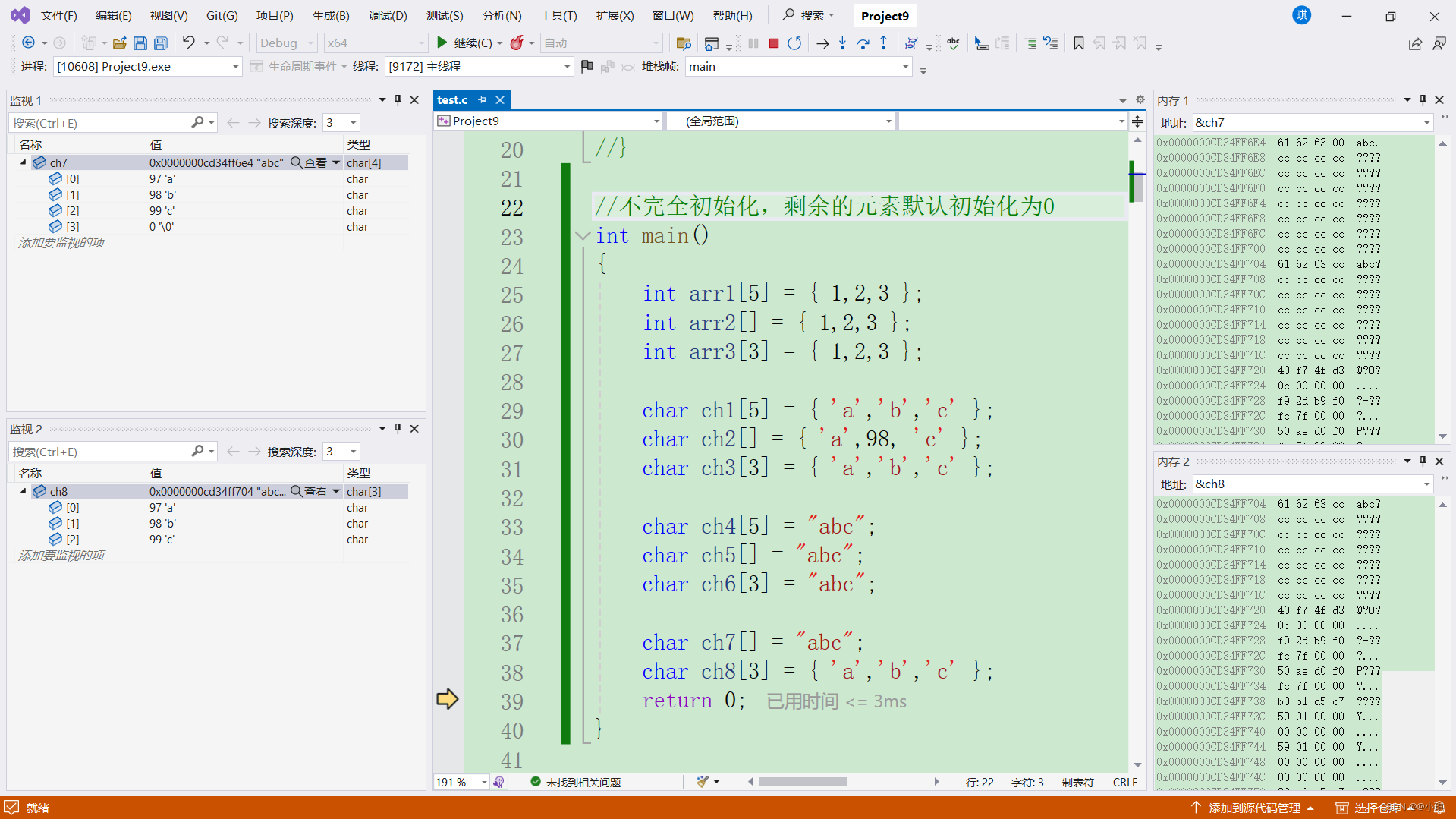
Task: Open the x64 platform dropdown
Action: 375,43
